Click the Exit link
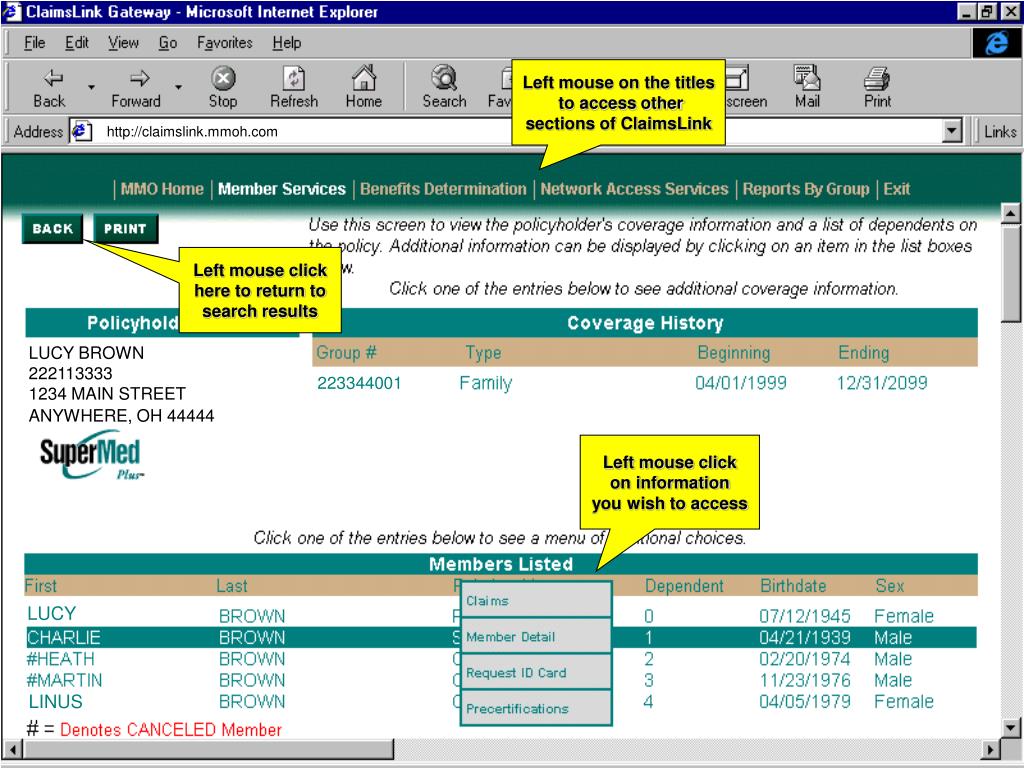 897,189
